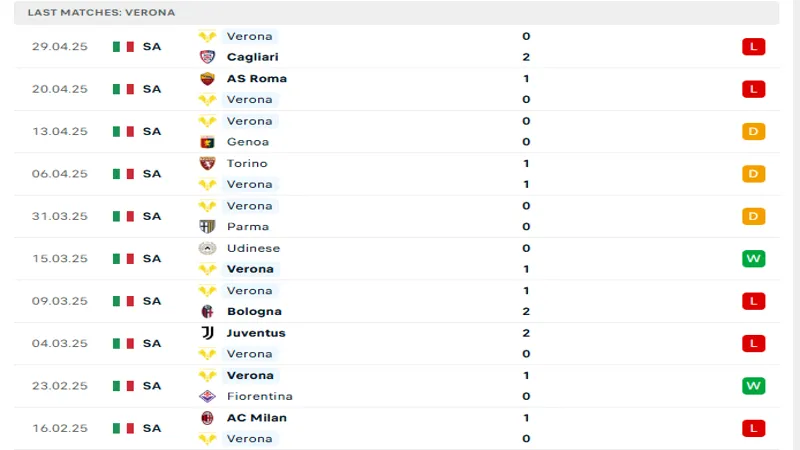Select the Fiorentina team name

(x=260, y=397)
